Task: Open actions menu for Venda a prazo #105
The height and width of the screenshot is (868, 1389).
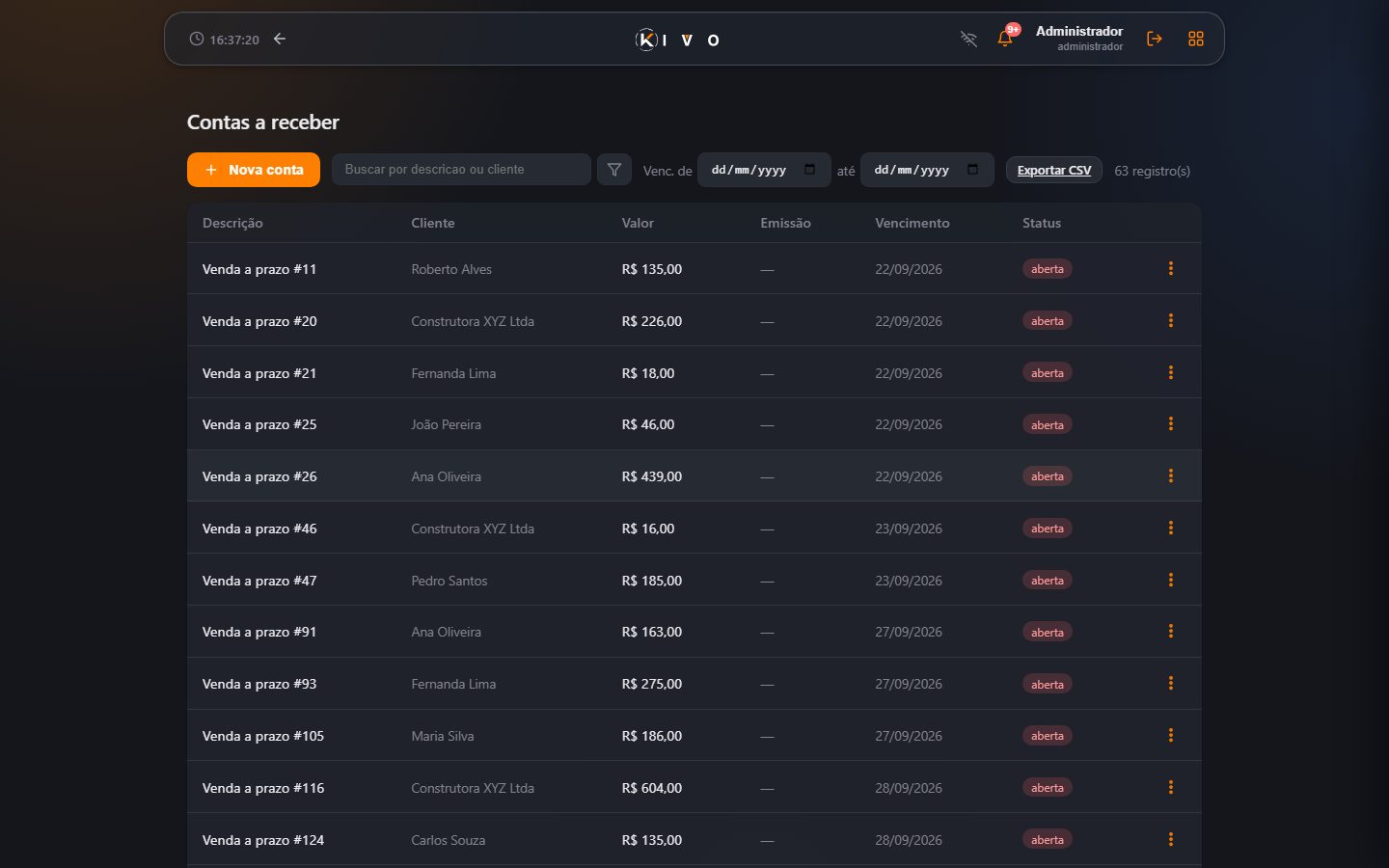Action: [x=1171, y=735]
